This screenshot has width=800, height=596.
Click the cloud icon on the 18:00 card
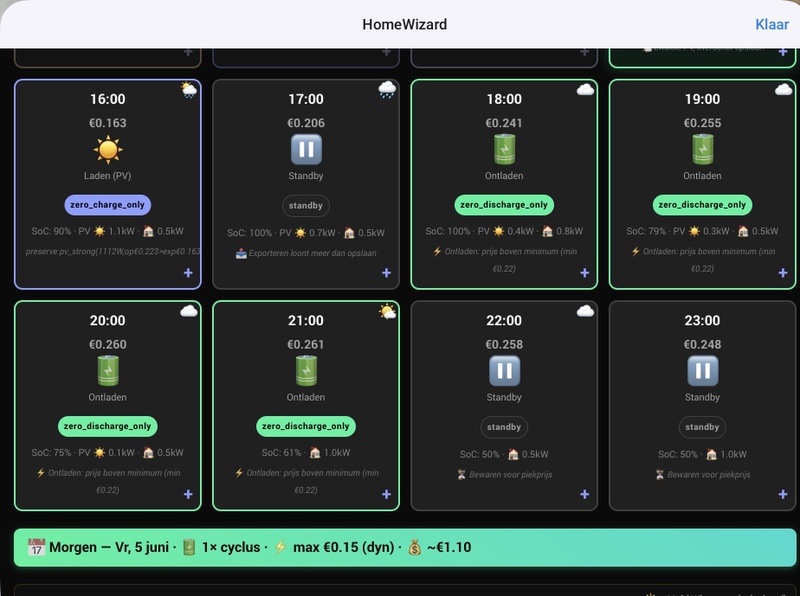click(x=585, y=90)
